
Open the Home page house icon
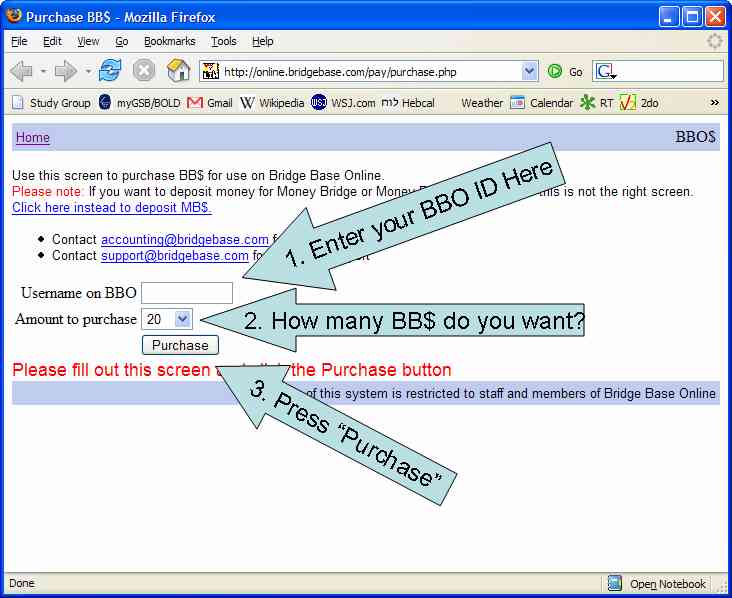click(178, 71)
